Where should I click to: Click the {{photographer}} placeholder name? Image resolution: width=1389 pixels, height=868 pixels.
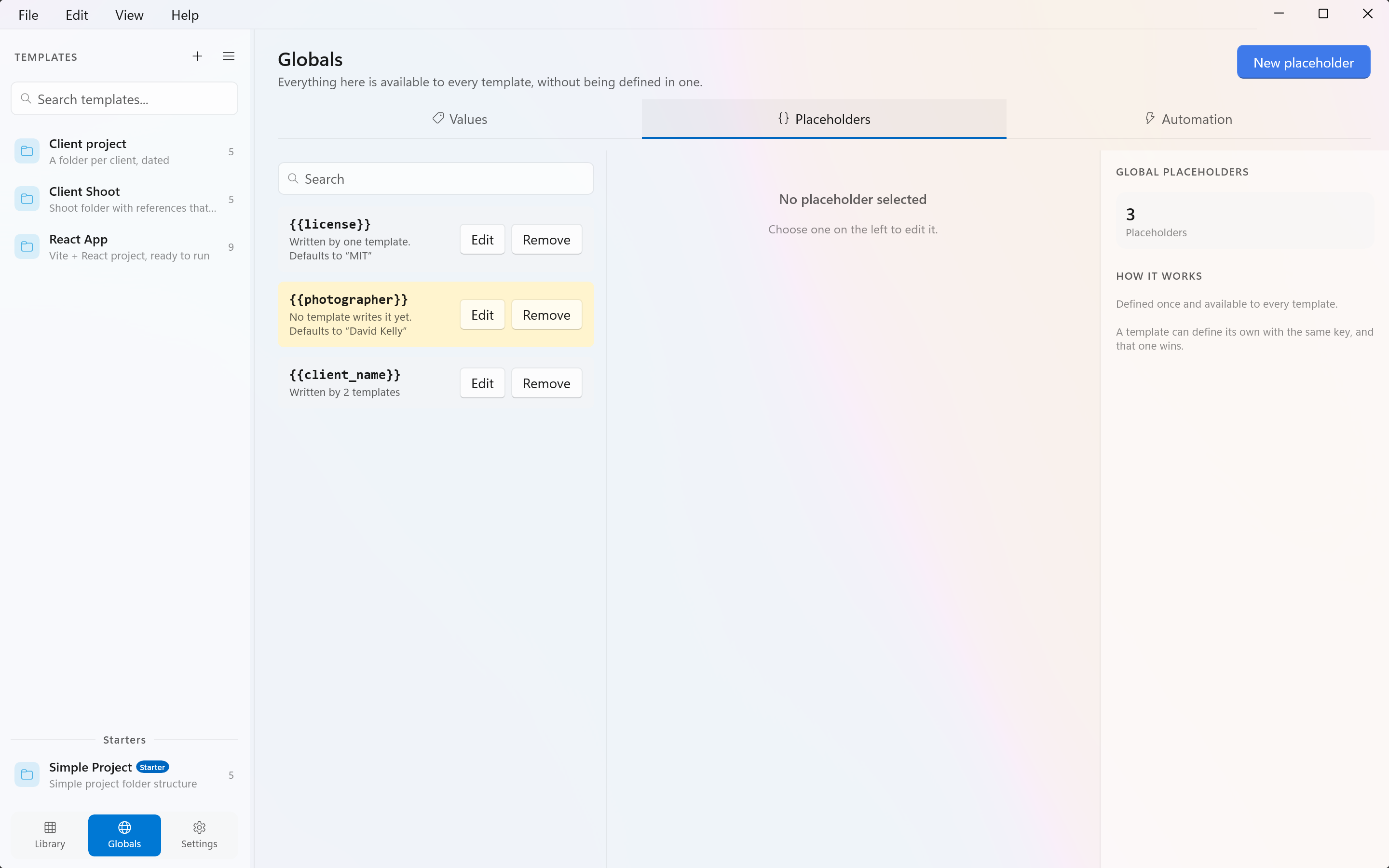(x=348, y=299)
